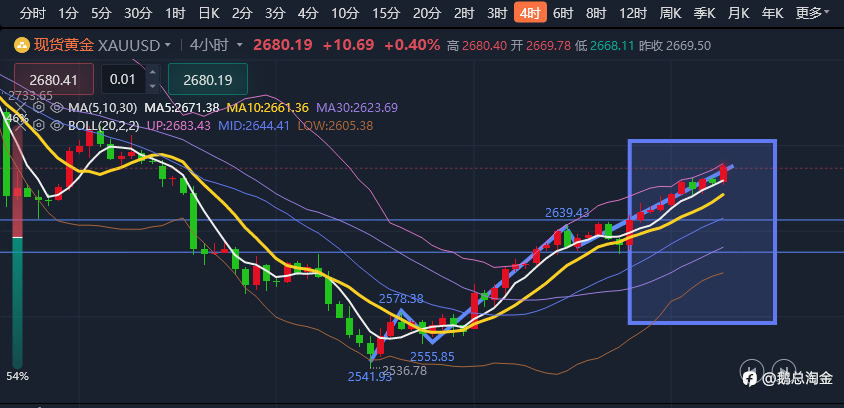Click the 开 2669.78 open value

pos(540,46)
